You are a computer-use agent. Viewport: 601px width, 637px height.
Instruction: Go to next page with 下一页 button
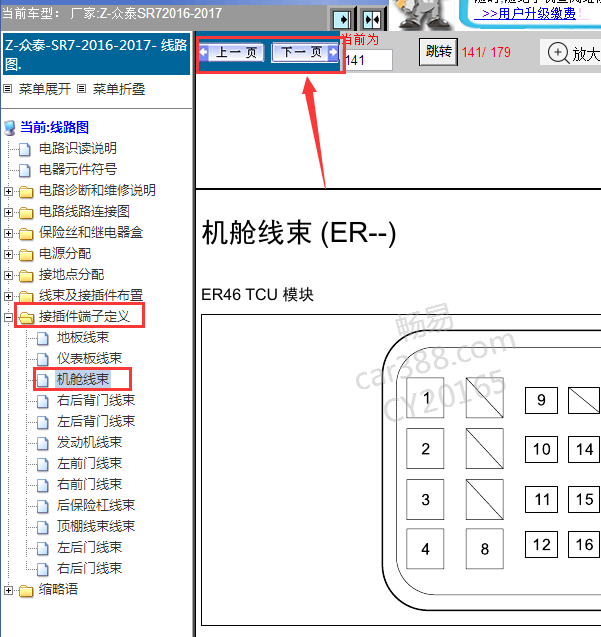point(305,52)
